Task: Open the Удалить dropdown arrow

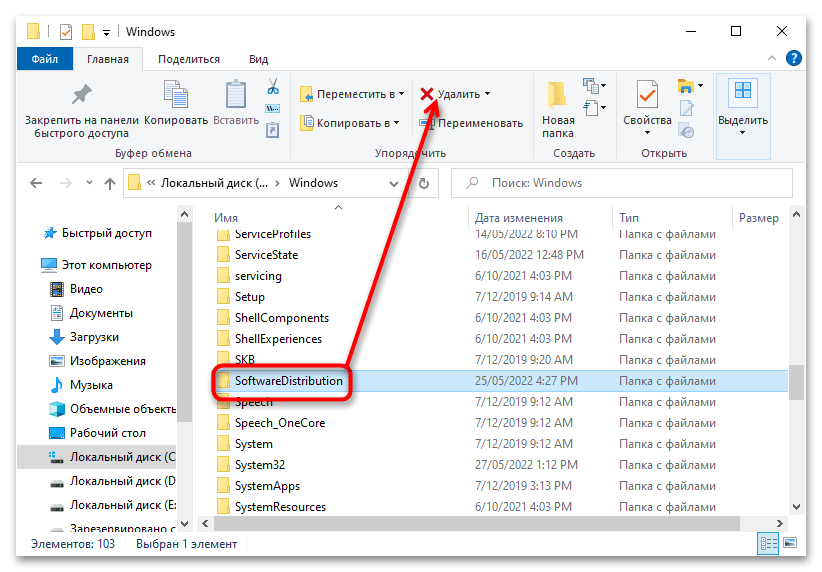Action: pyautogui.click(x=488, y=94)
